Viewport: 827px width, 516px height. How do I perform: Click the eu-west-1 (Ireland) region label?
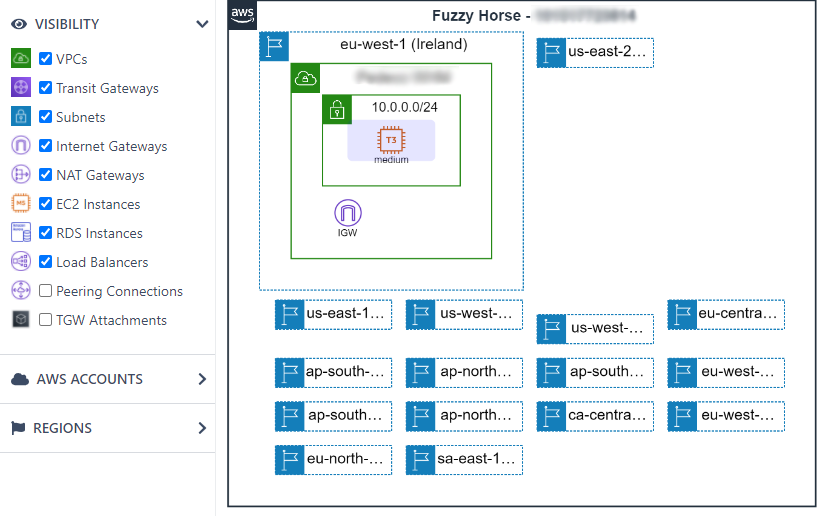pyautogui.click(x=404, y=44)
